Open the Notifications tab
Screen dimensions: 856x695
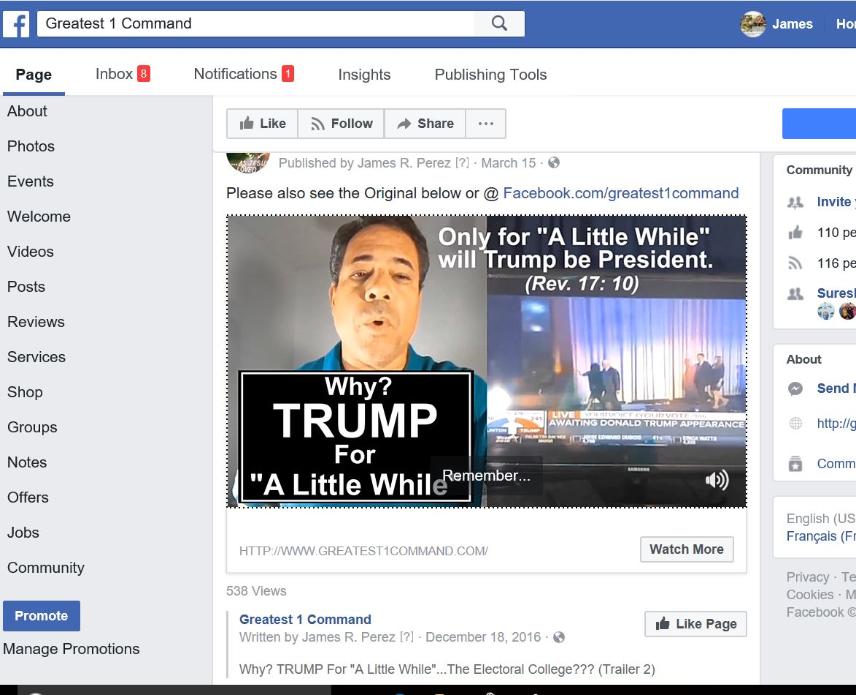coord(243,74)
